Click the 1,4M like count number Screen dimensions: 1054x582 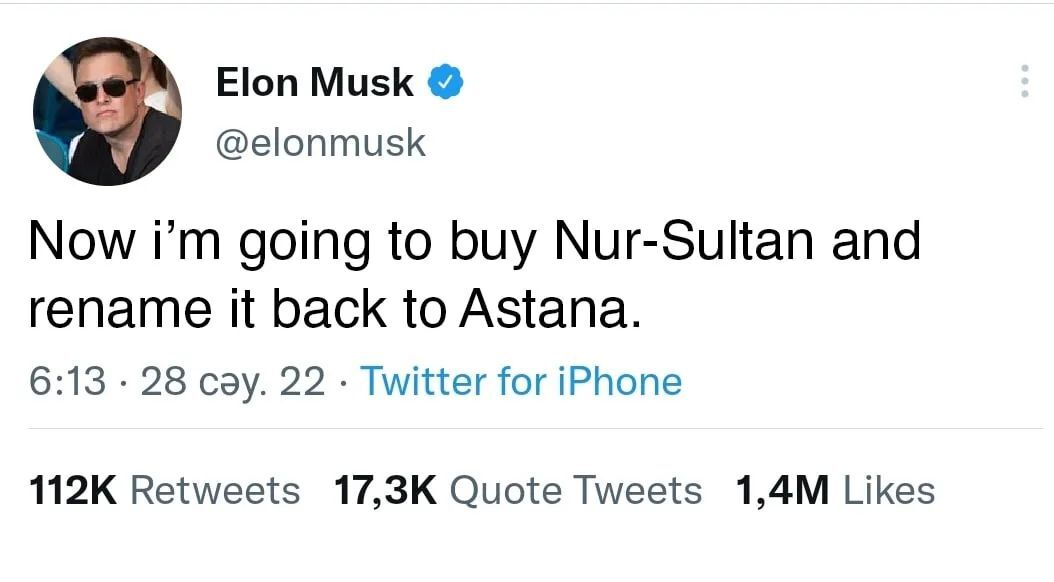pos(783,490)
